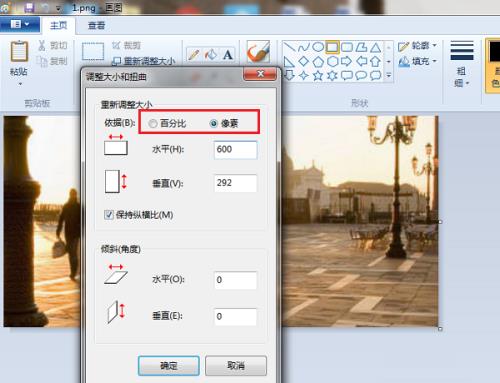This screenshot has width=500, height=383.
Task: Click the undo arrow in title bar
Action: pyautogui.click(x=45, y=8)
